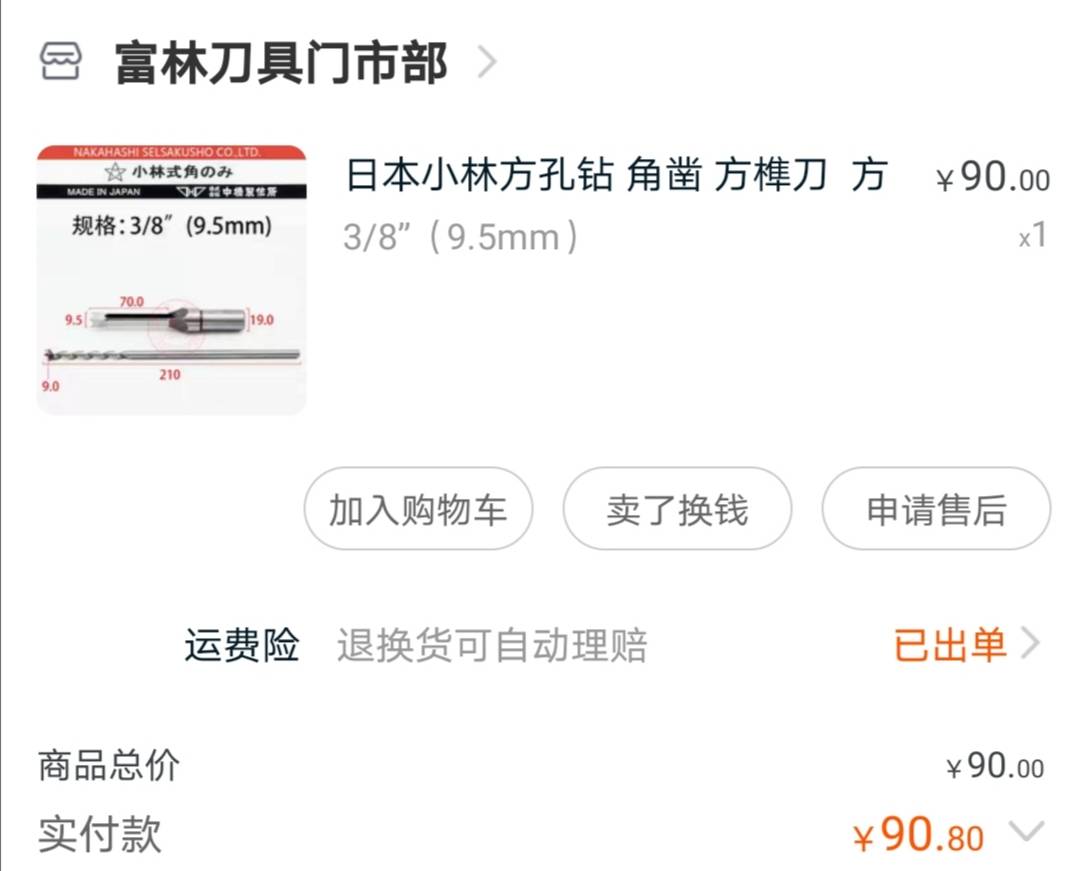Click the shop storefront icon
This screenshot has width=1080, height=871.
(x=61, y=62)
